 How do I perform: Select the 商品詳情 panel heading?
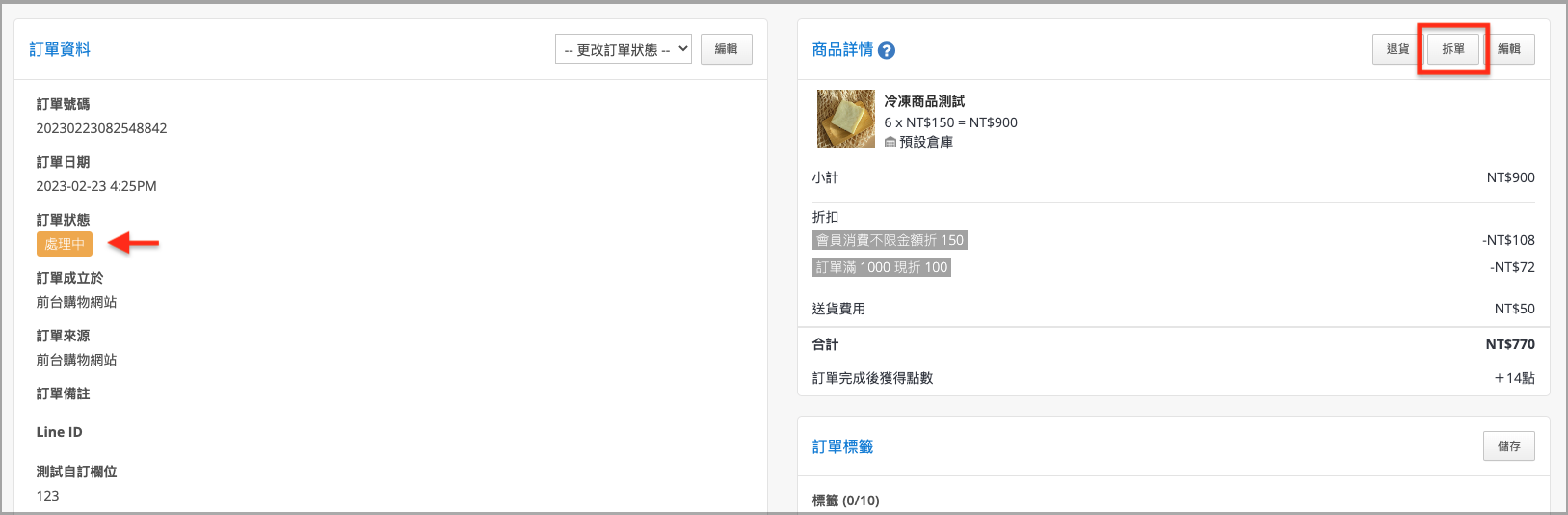click(x=842, y=50)
